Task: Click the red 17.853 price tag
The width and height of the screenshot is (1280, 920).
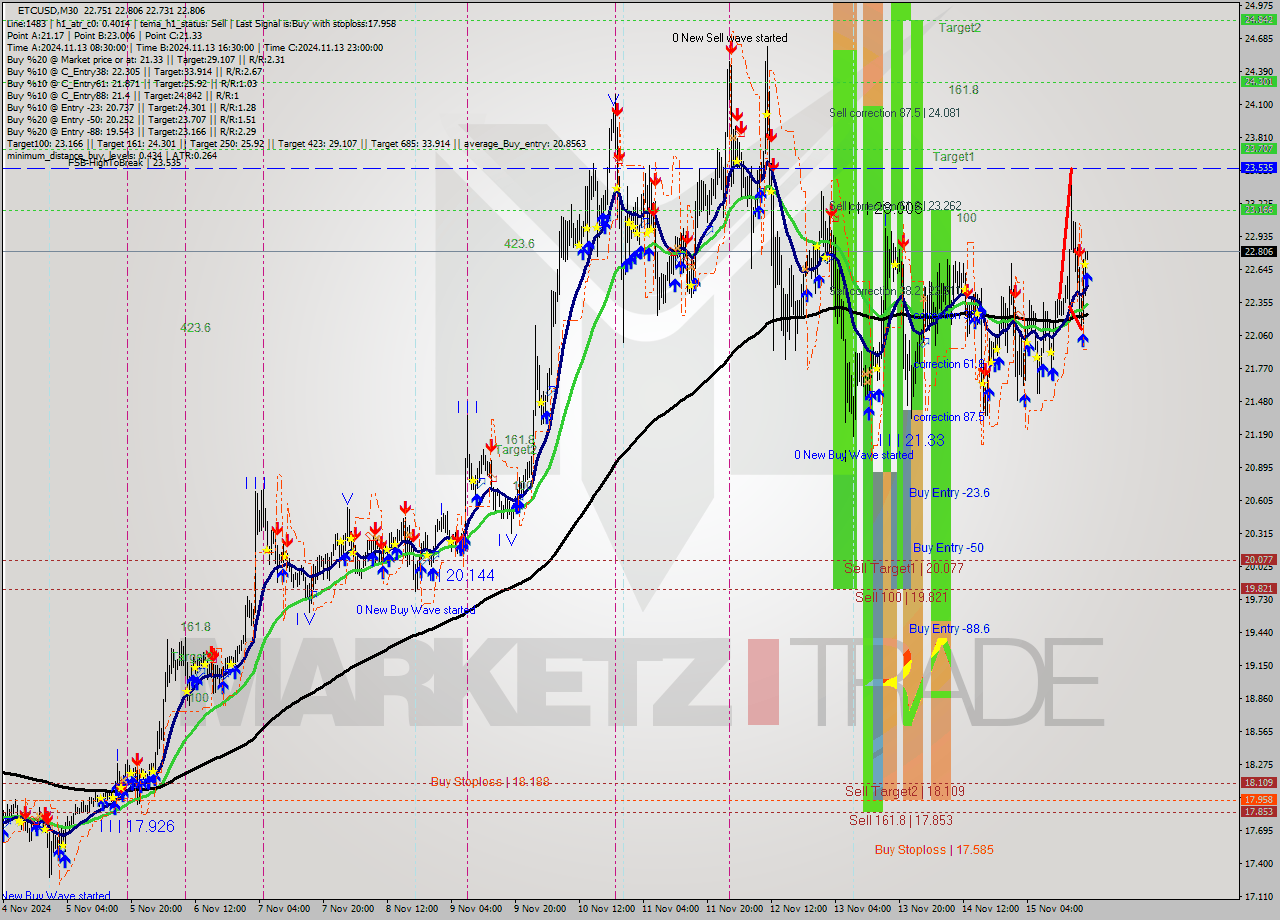Action: coord(1258,812)
